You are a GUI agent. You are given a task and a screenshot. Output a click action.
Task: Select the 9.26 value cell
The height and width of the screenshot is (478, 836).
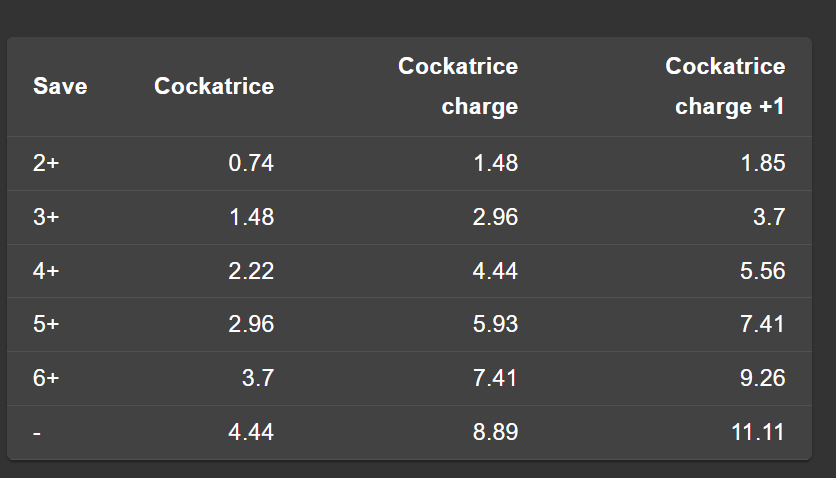763,378
